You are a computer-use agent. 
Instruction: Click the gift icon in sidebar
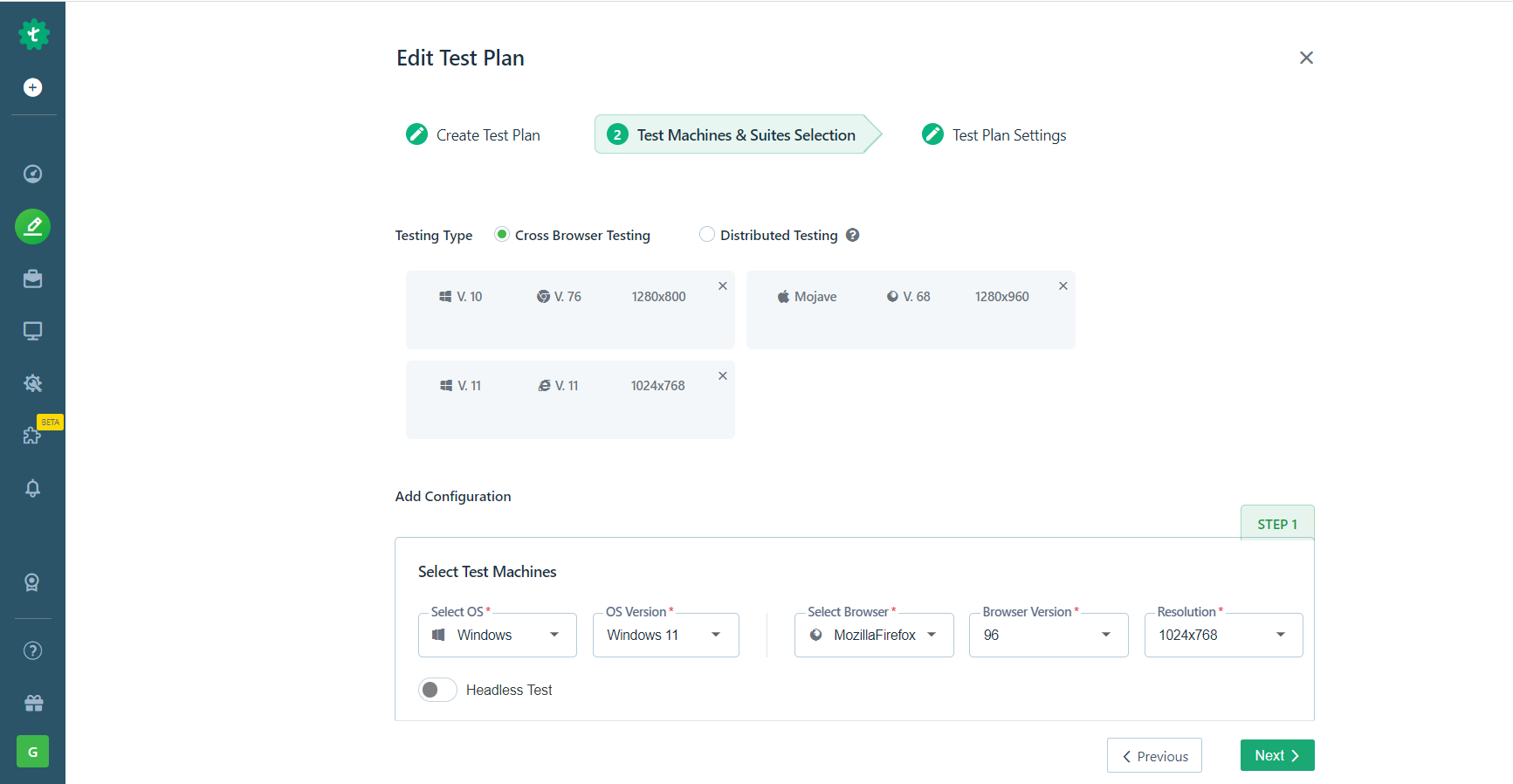point(33,703)
